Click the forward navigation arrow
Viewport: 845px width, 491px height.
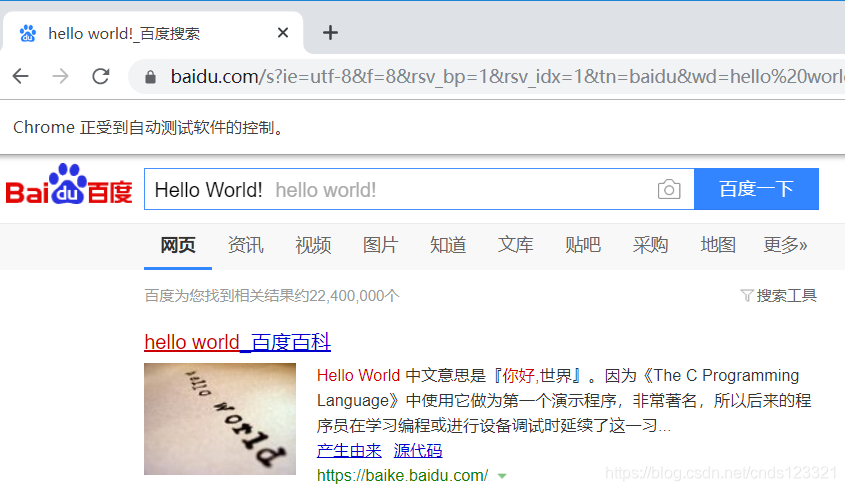(x=60, y=77)
